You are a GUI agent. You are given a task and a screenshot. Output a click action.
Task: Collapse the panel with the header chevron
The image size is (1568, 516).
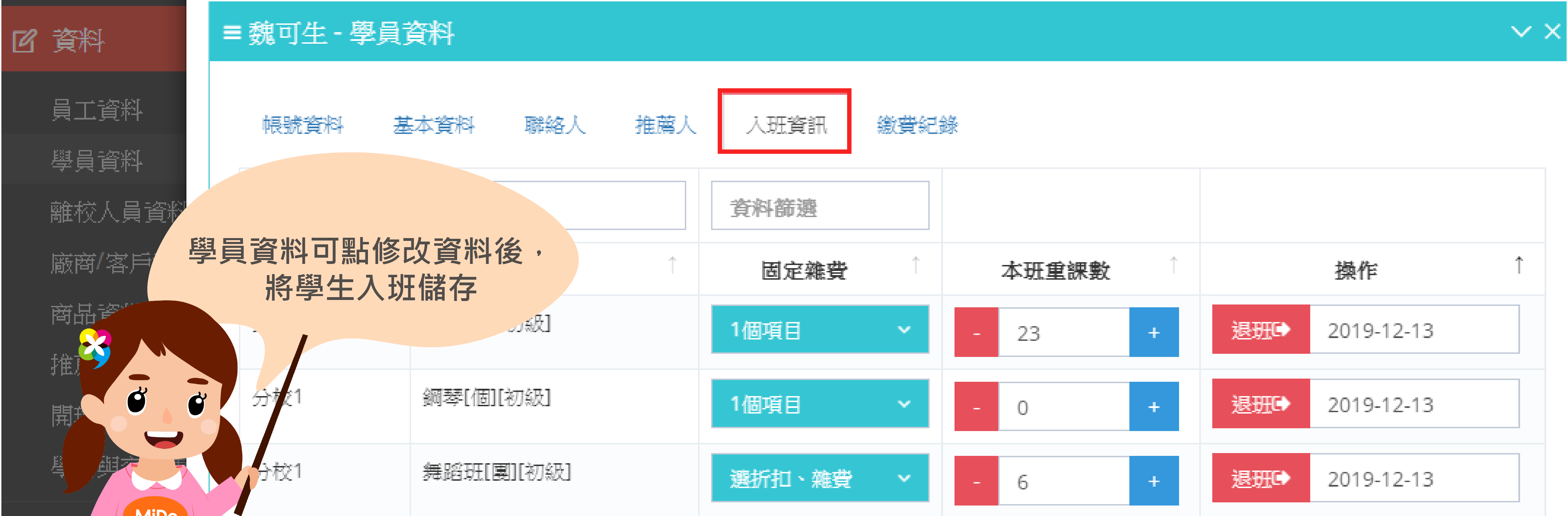pos(1520,32)
